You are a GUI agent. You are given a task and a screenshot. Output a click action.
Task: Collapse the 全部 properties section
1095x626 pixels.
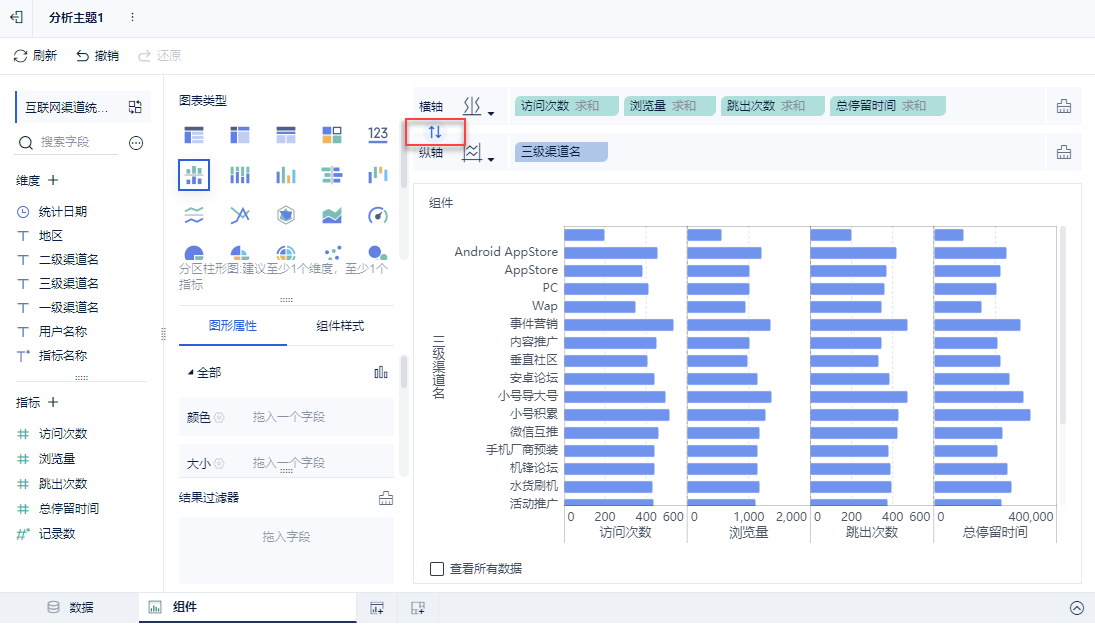190,372
